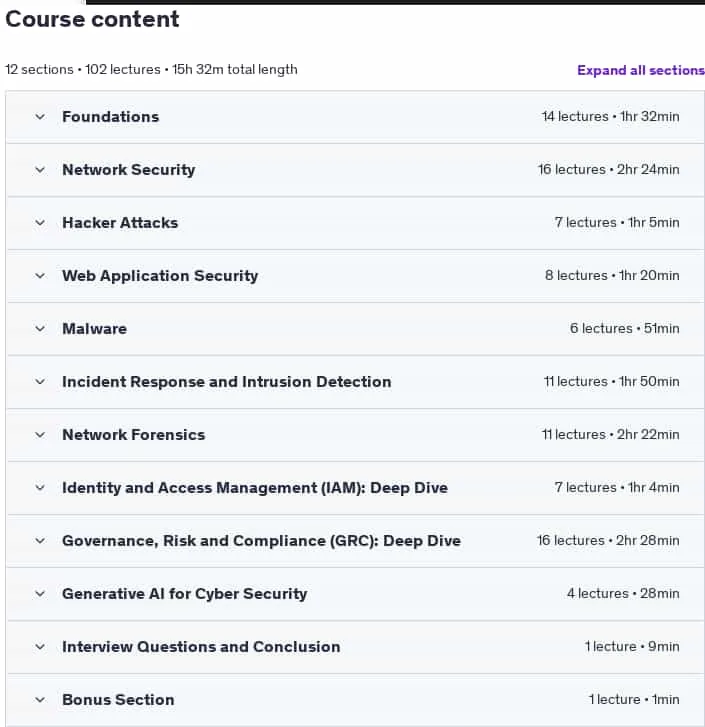The width and height of the screenshot is (705, 727).
Task: Click the Hacker Attacks section title
Action: 120,223
